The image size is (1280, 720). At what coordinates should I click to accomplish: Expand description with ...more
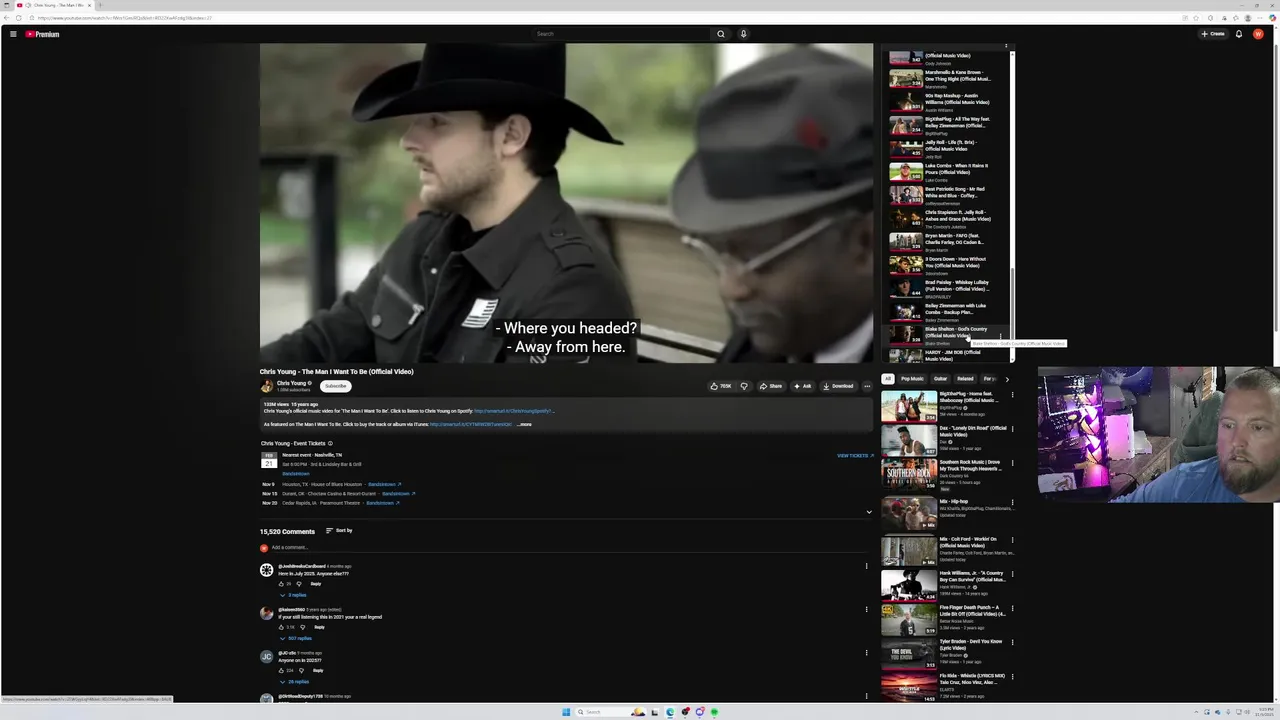524,424
